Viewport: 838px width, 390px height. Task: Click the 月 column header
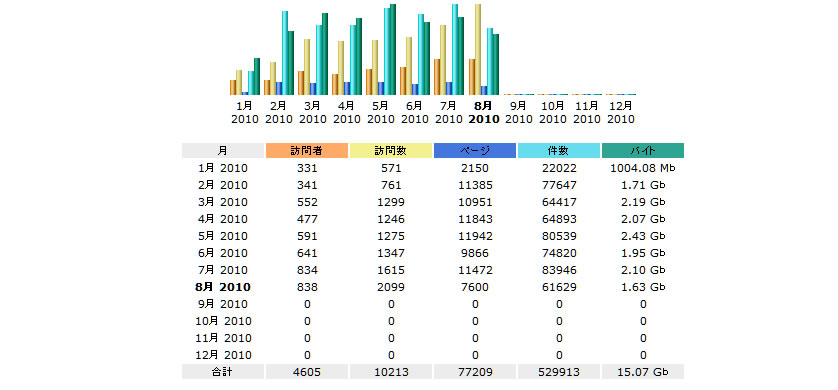(223, 151)
